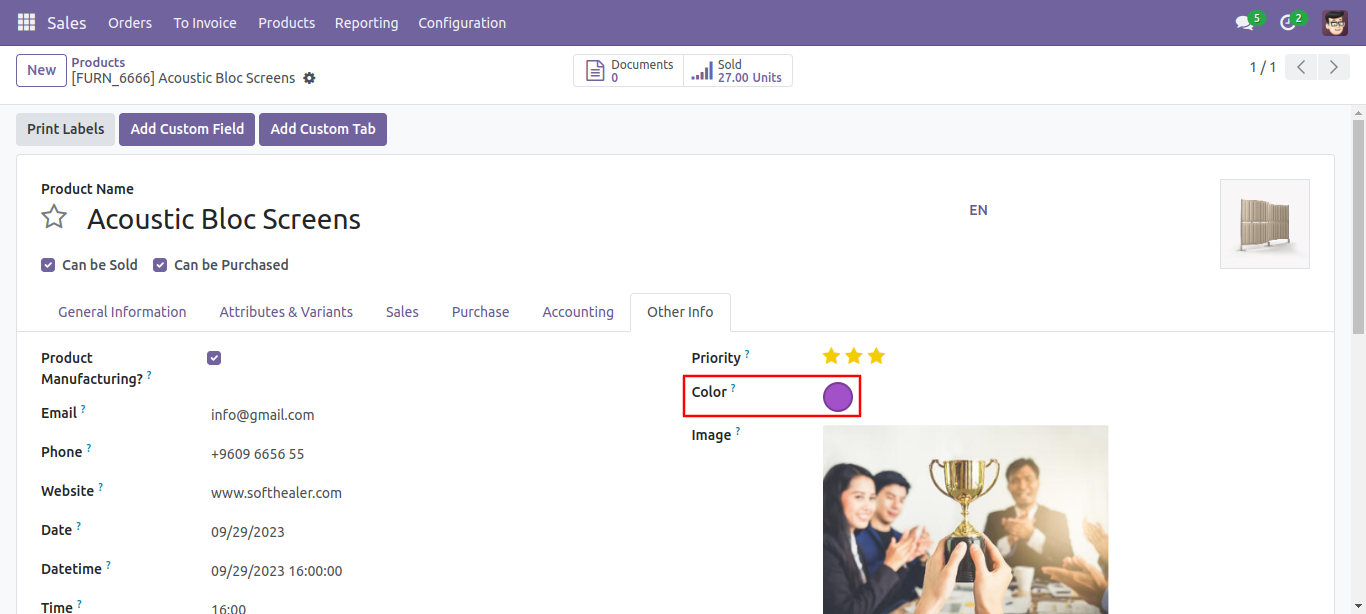This screenshot has height=614, width=1366.
Task: Show the help tooltip beside Color label
Action: pyautogui.click(x=733, y=388)
